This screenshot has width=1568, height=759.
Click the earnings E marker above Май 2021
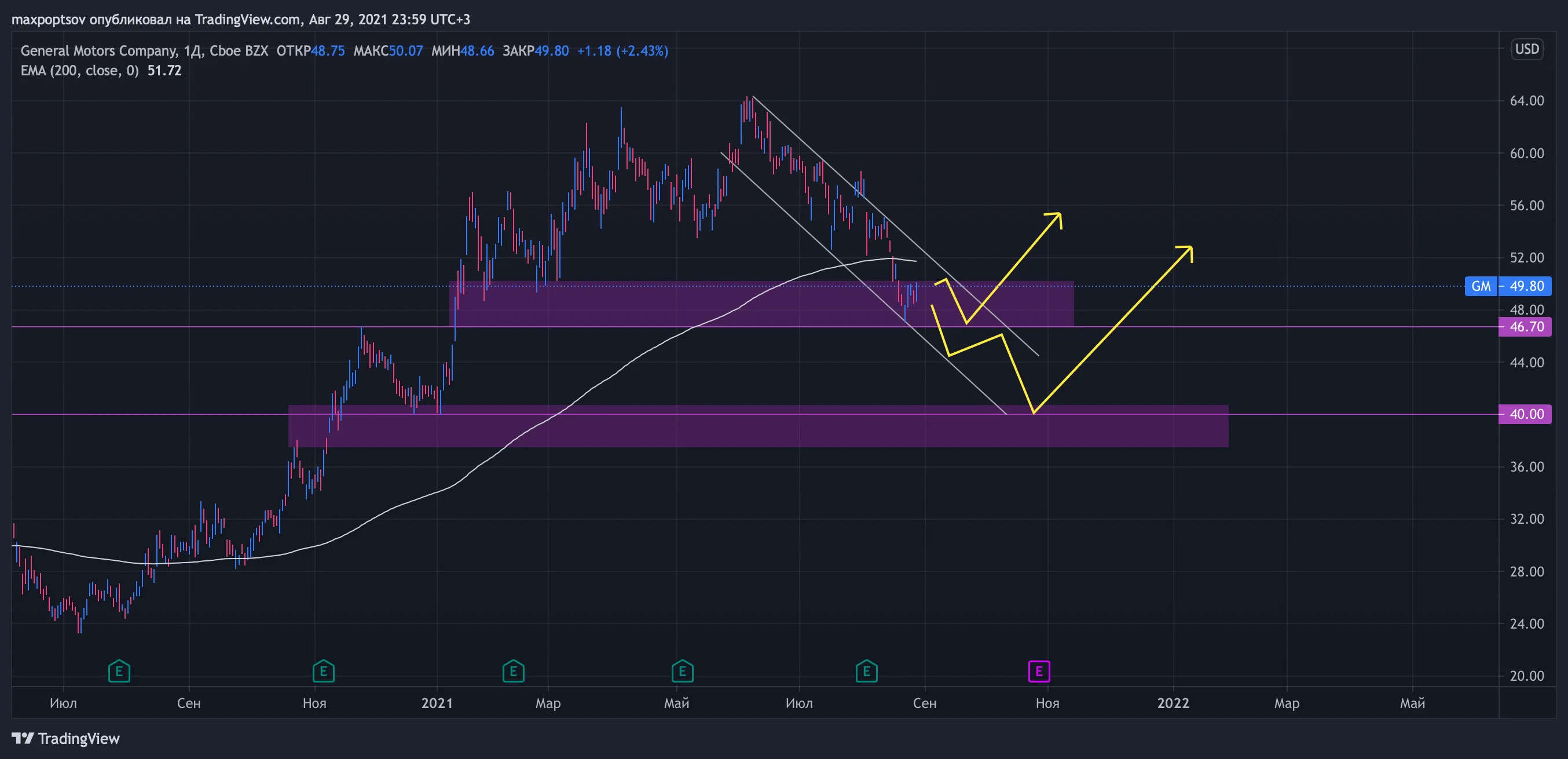coord(682,672)
